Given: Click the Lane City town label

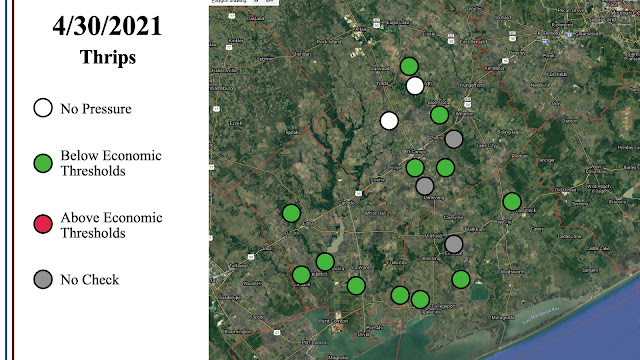Looking at the screenshot, I should (x=487, y=145).
